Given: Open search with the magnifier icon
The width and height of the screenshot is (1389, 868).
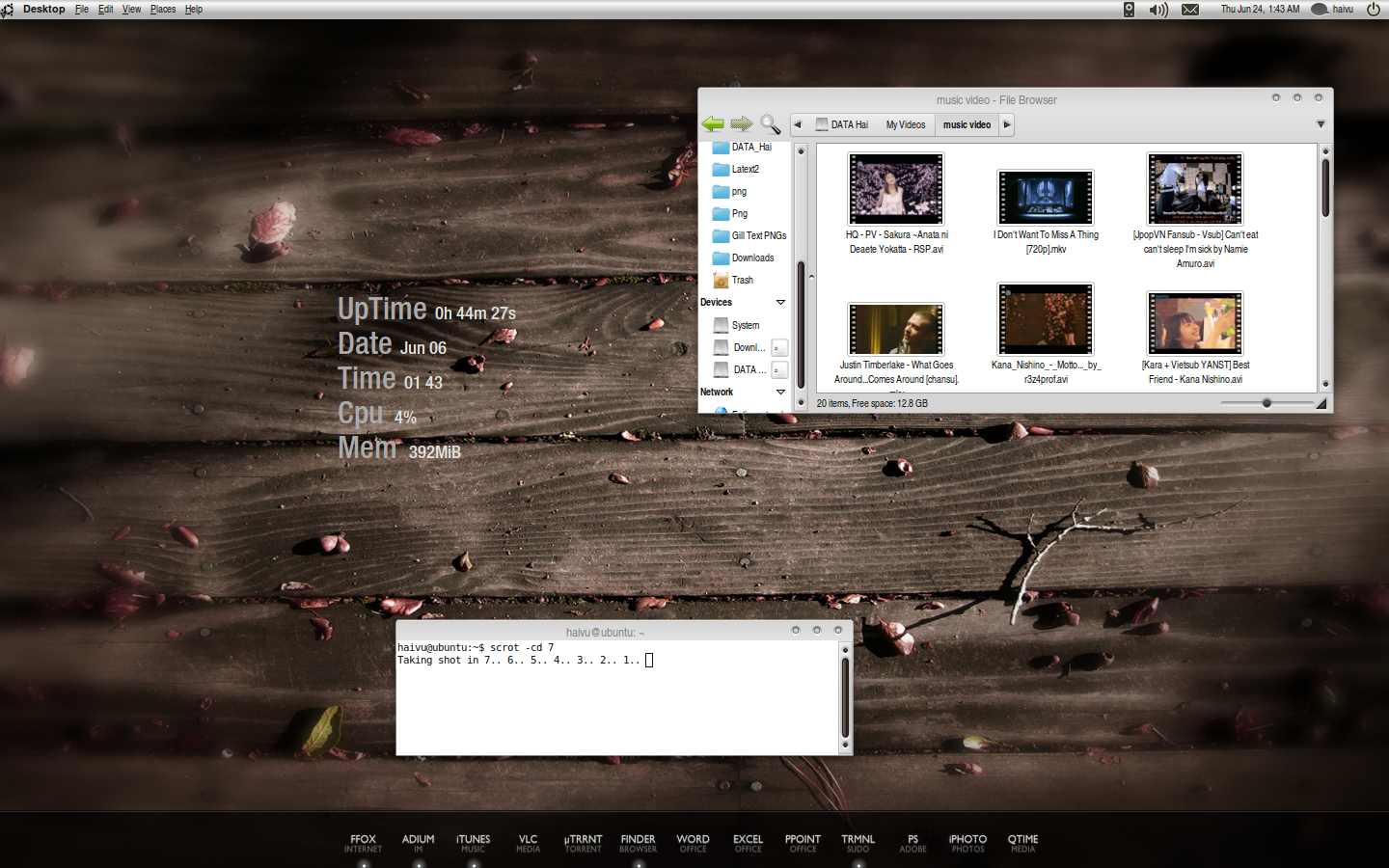Looking at the screenshot, I should point(770,123).
